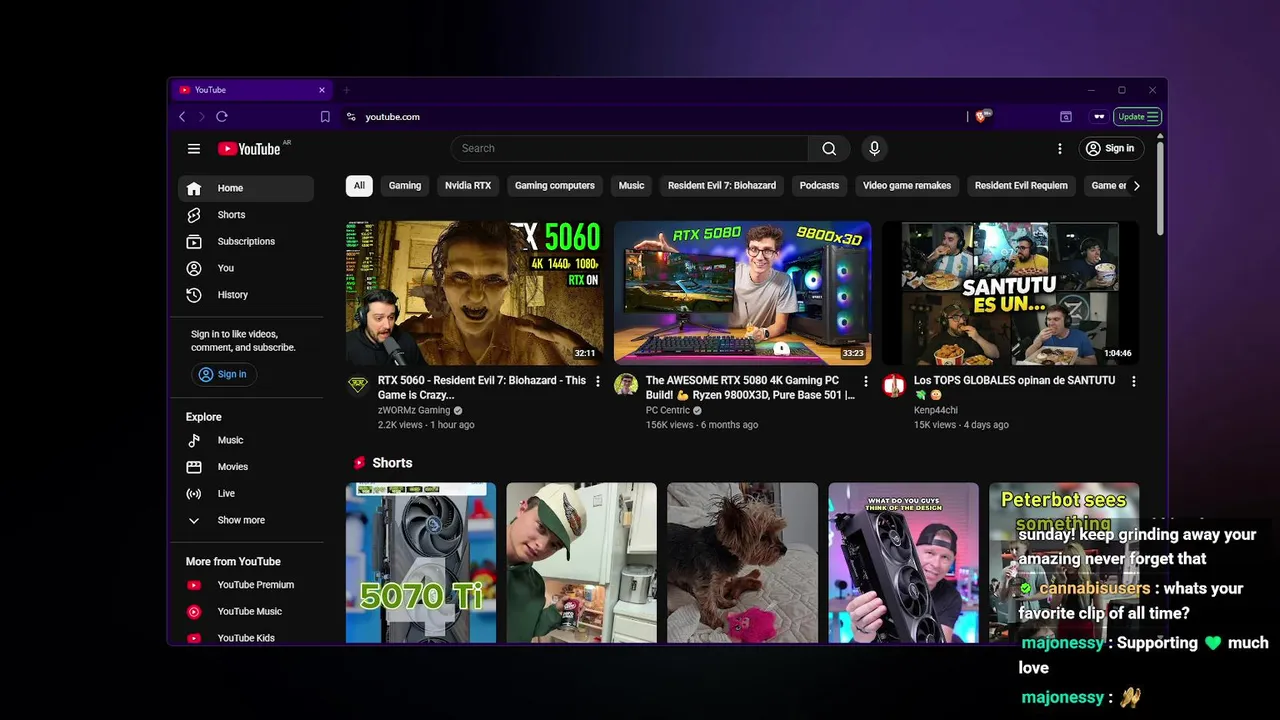Open History in the sidebar
1280x720 pixels.
click(246, 295)
